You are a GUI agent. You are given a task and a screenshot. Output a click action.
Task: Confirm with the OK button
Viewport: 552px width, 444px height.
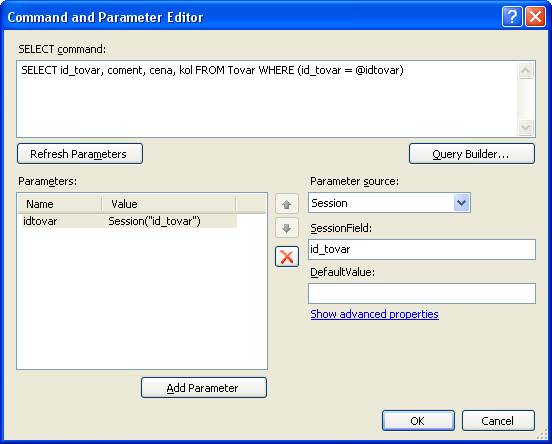[418, 420]
